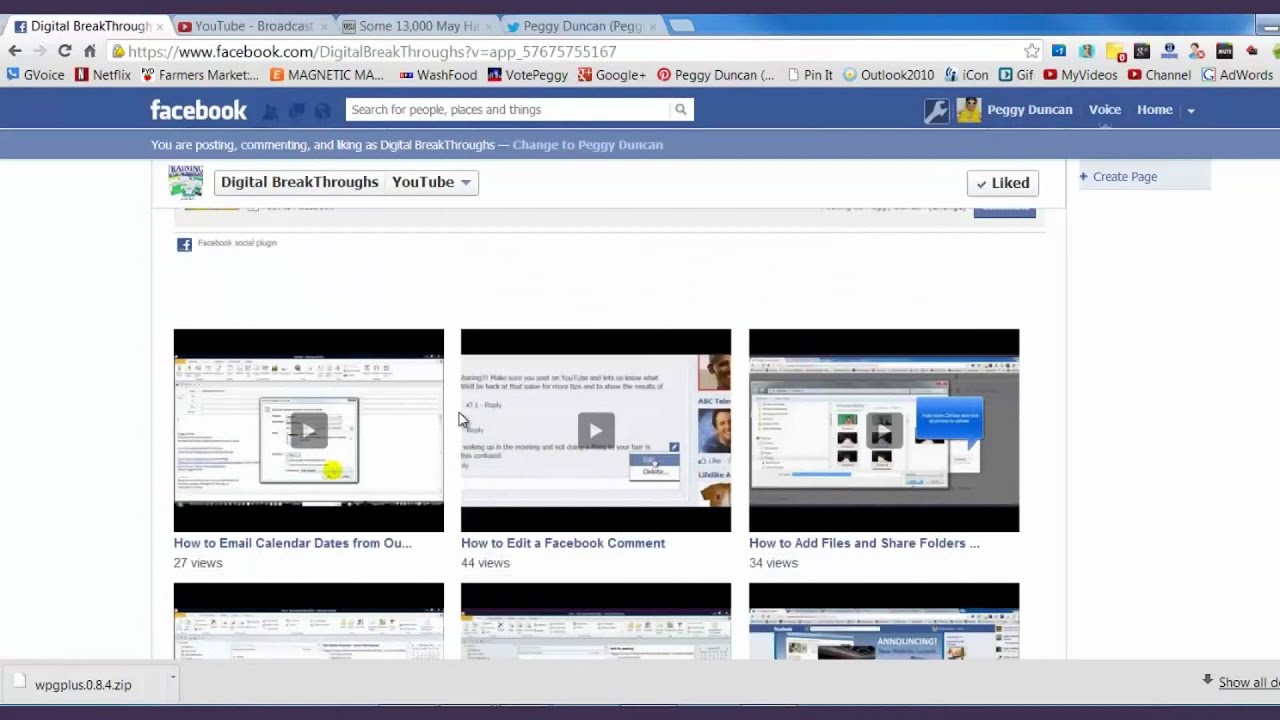Click the MUTE extension icon
Image resolution: width=1280 pixels, height=720 pixels.
tap(1224, 51)
